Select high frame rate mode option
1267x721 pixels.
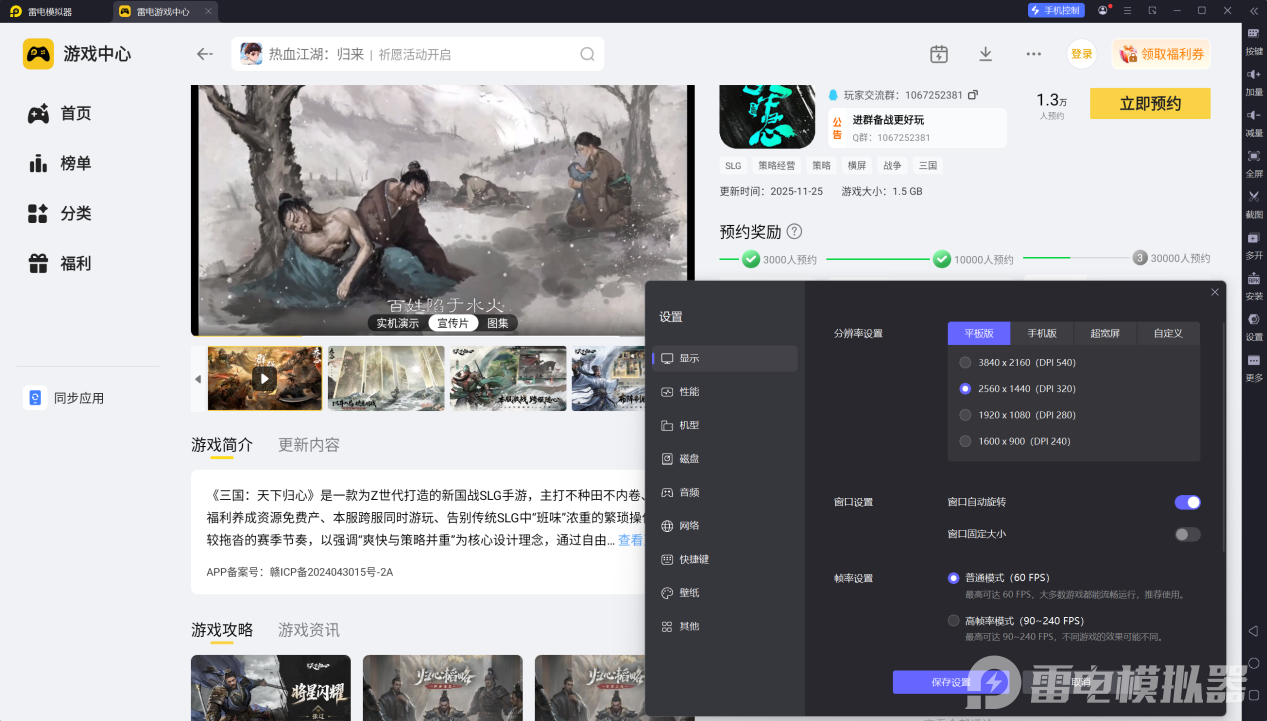(x=953, y=621)
